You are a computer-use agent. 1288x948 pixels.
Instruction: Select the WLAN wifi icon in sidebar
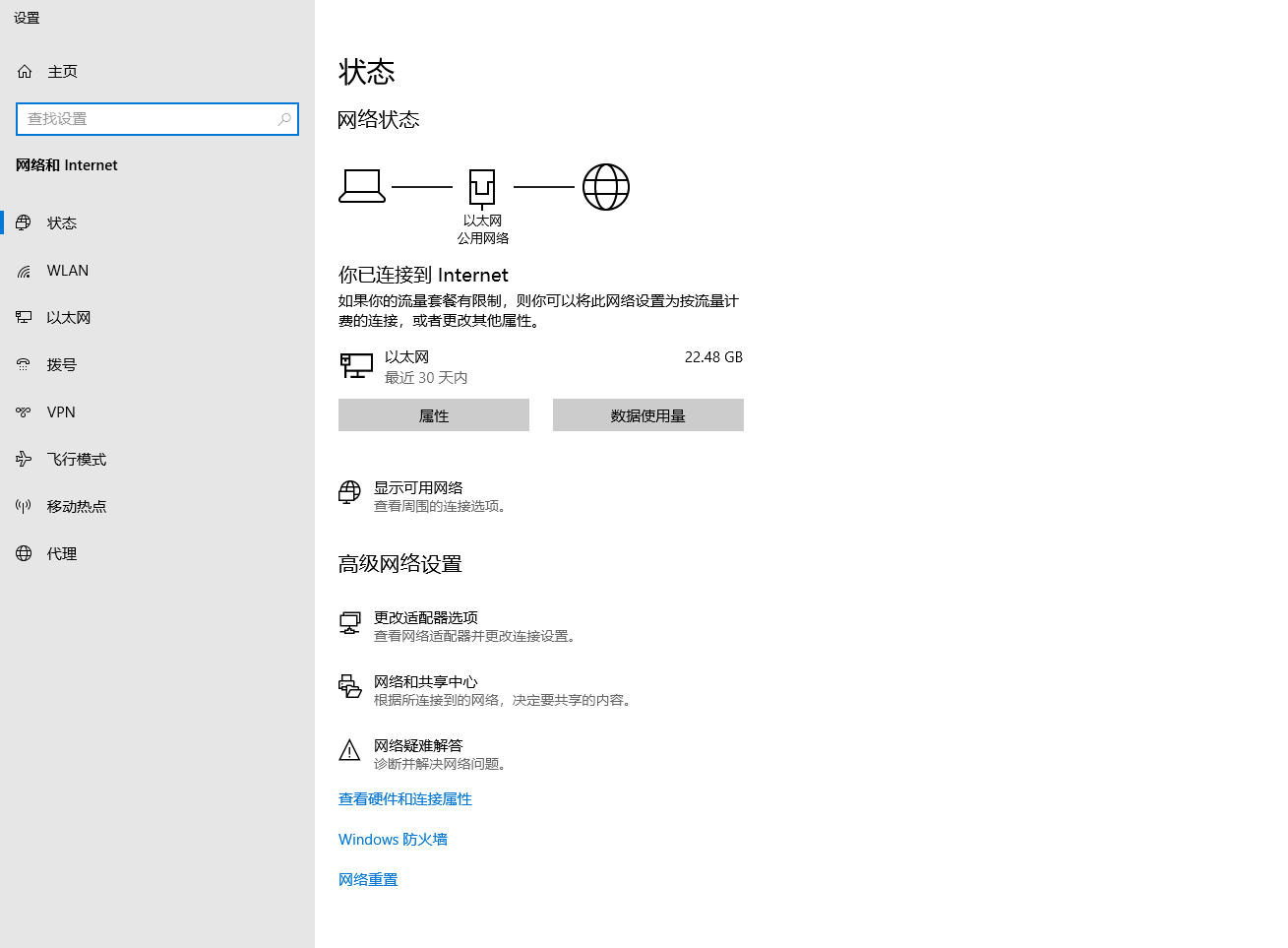(x=24, y=271)
